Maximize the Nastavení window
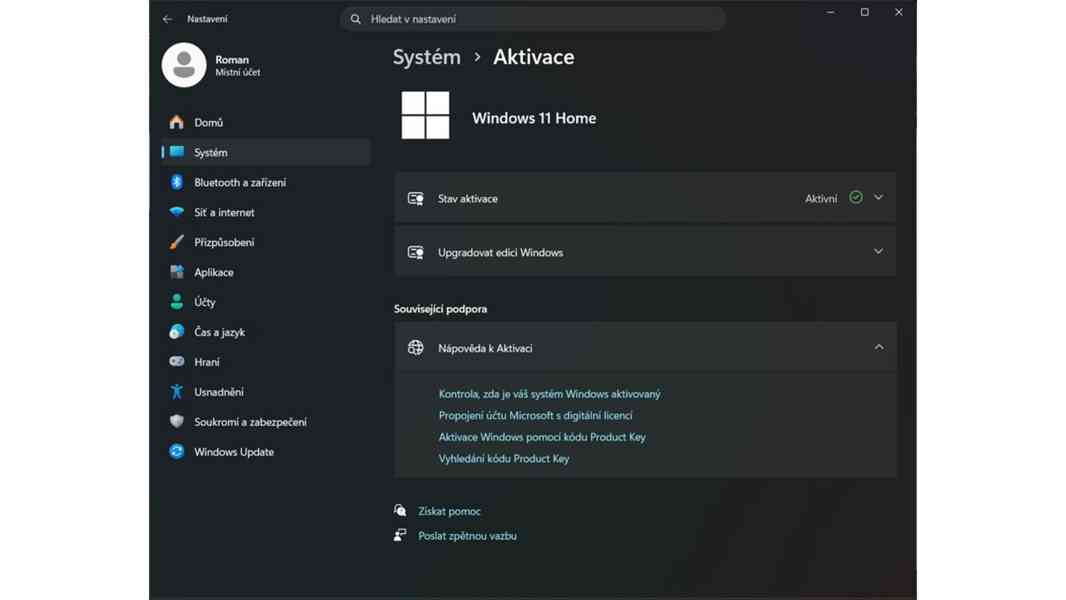The height and width of the screenshot is (600, 1066). 865,12
